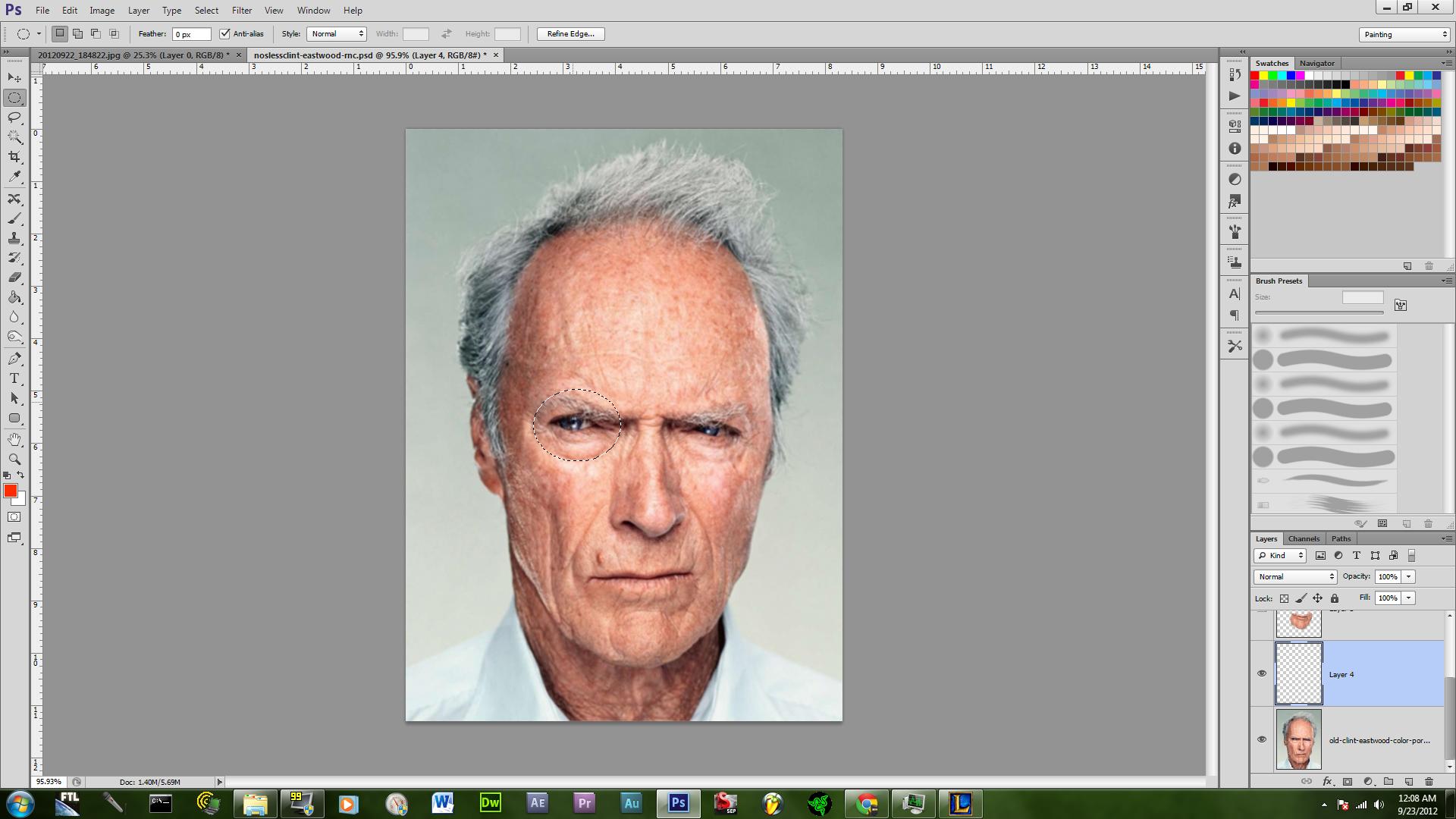The height and width of the screenshot is (819, 1456).
Task: Open the Select menu
Action: point(206,11)
